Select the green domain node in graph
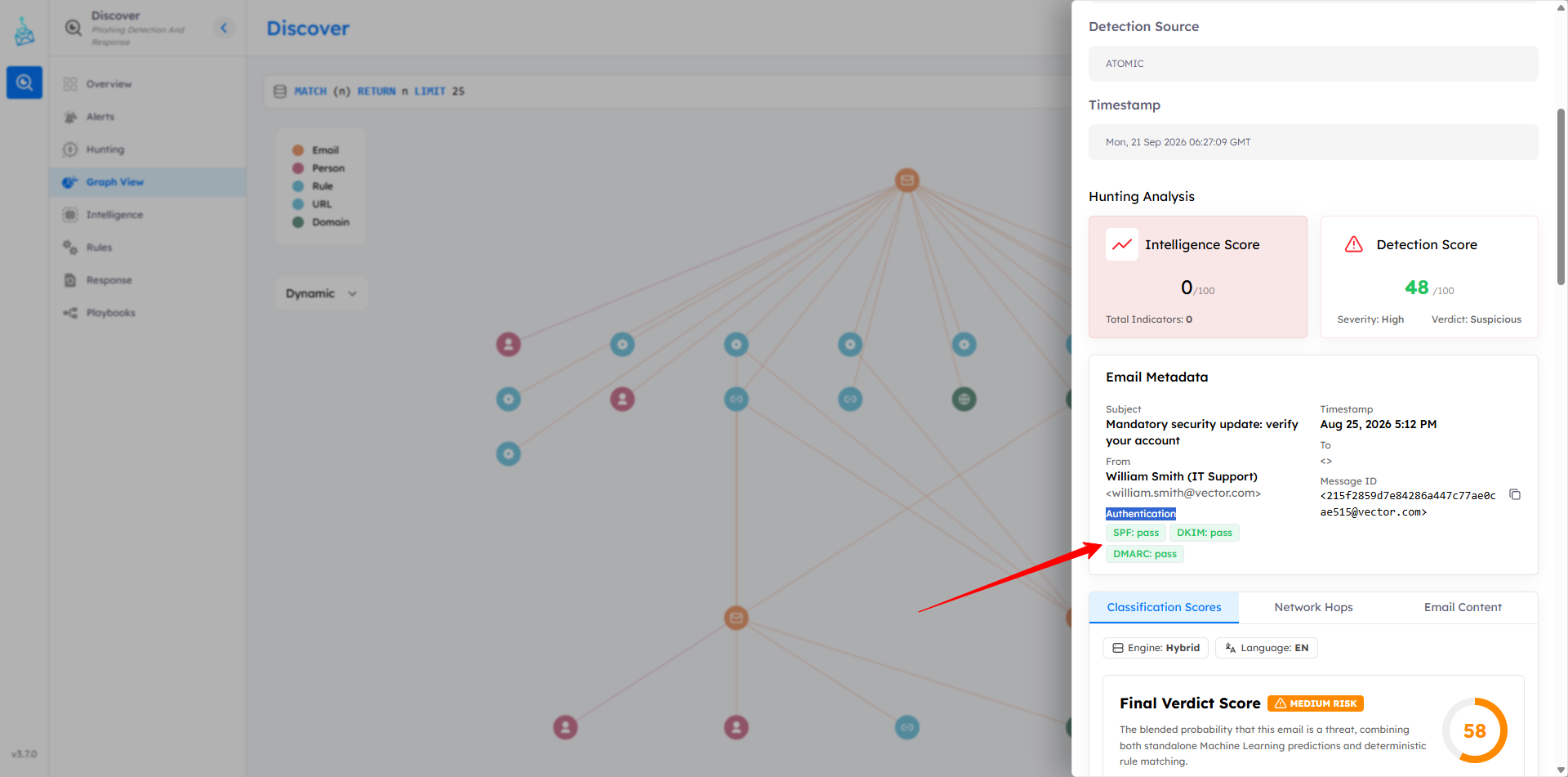The image size is (1568, 777). (964, 400)
